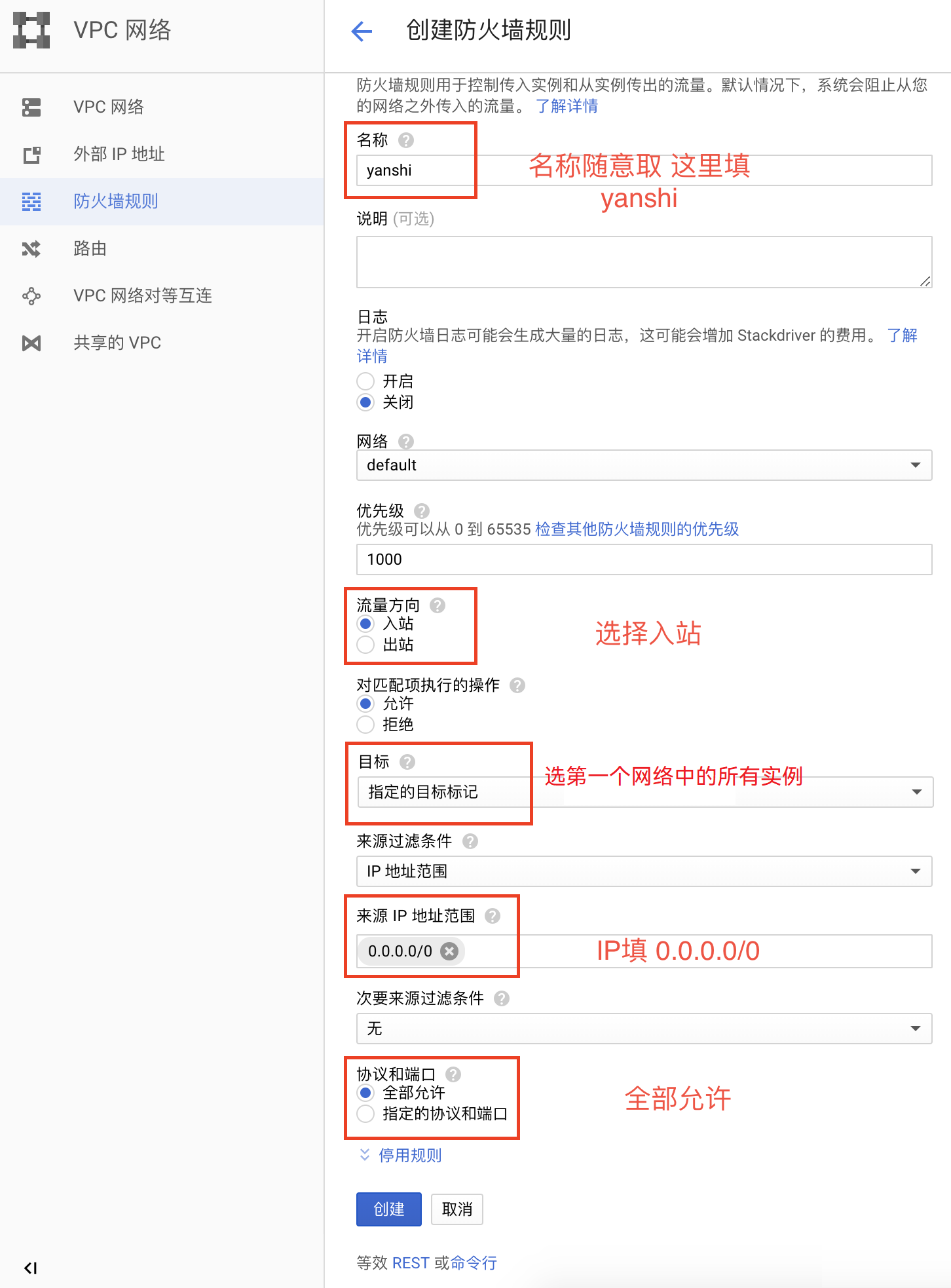Viewport: 951px width, 1288px height.
Task: Remove the 0.0.0.0/0 chip with its X
Action: coord(449,951)
